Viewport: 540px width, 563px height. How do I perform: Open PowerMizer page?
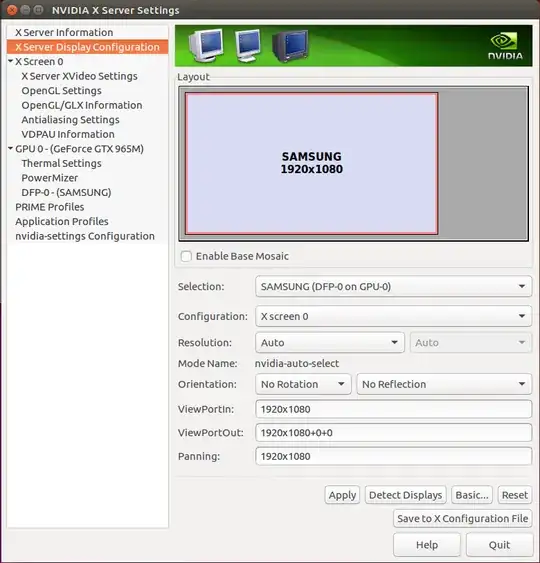click(50, 178)
